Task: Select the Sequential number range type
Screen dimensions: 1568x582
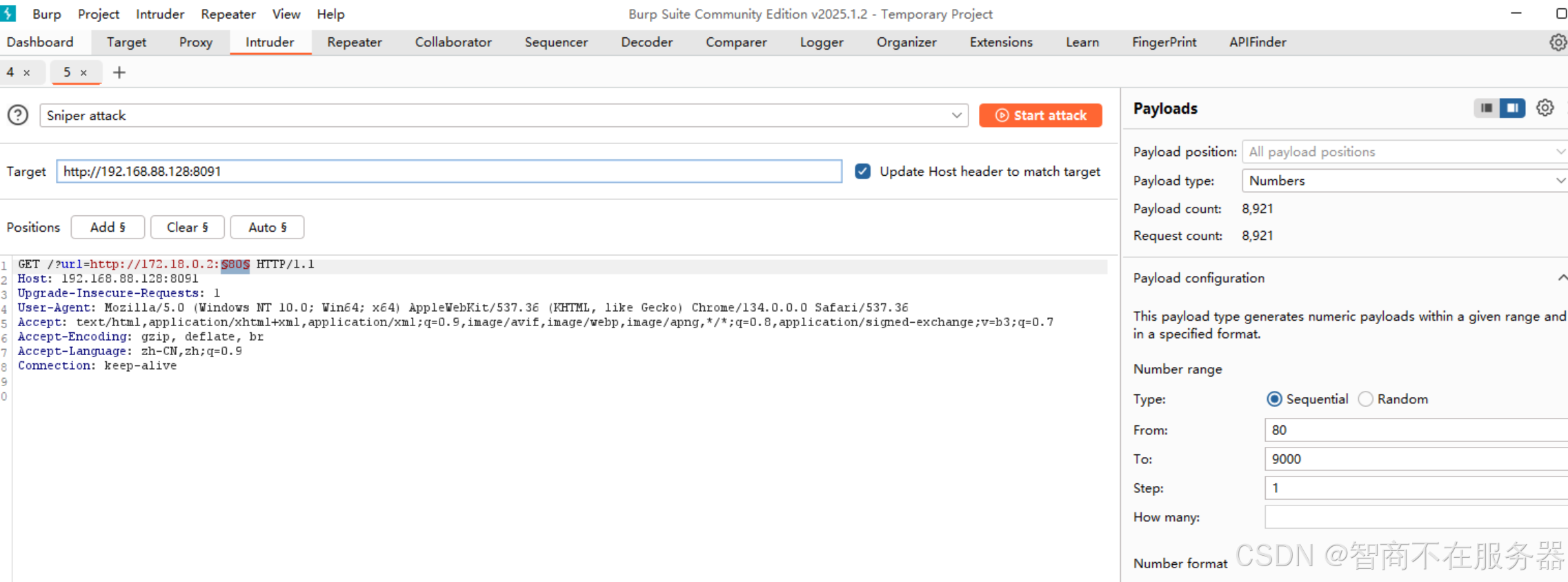Action: coord(1275,399)
